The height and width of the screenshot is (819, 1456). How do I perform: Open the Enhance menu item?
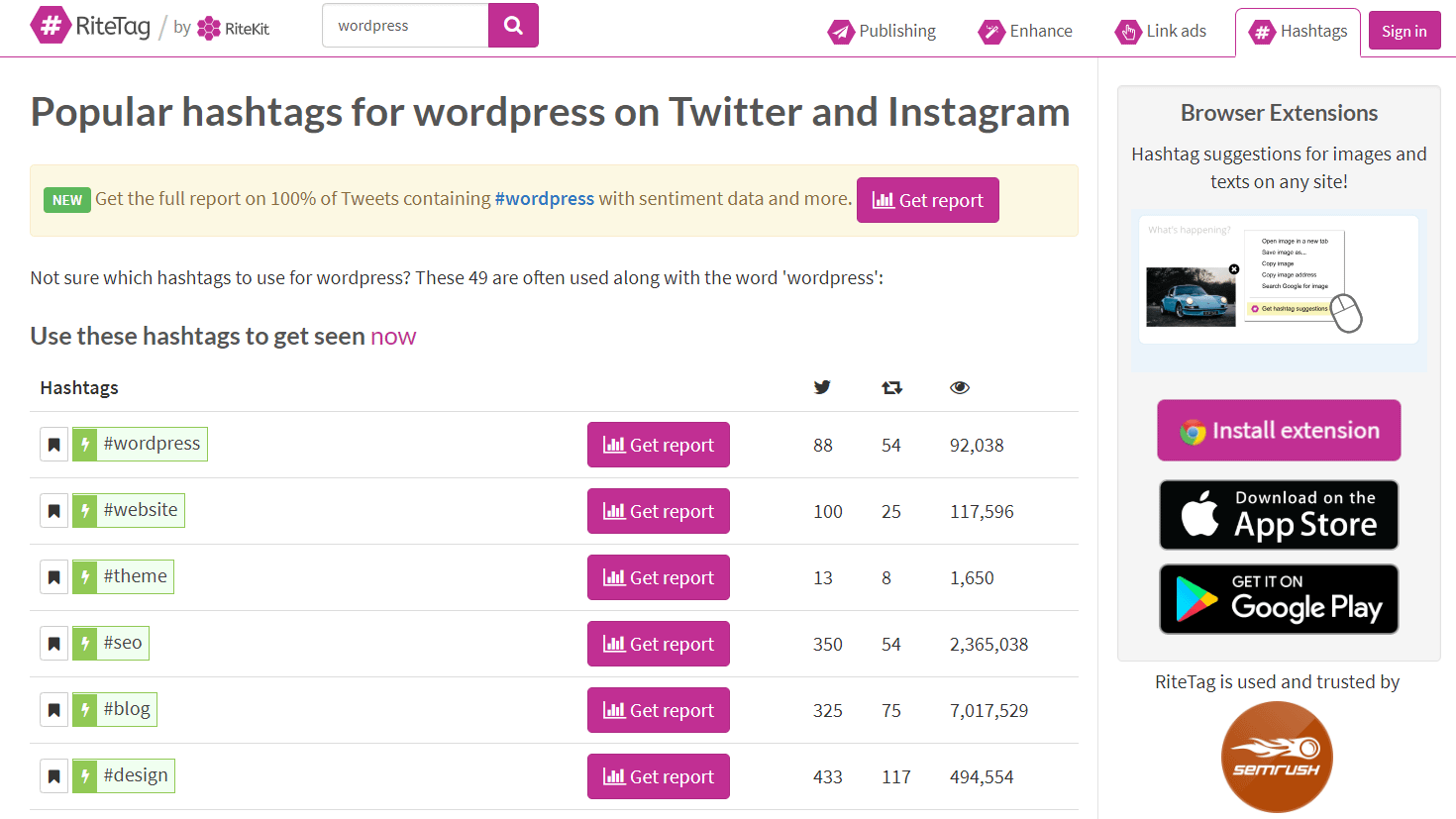(x=1025, y=32)
